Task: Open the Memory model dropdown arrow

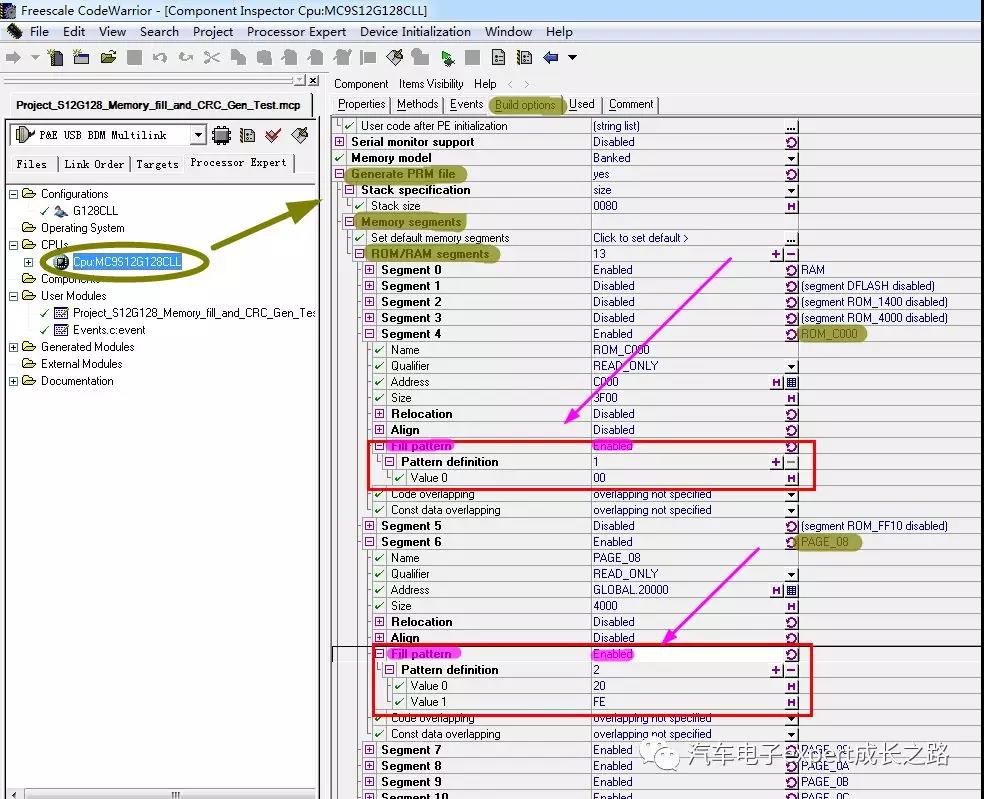Action: click(791, 158)
